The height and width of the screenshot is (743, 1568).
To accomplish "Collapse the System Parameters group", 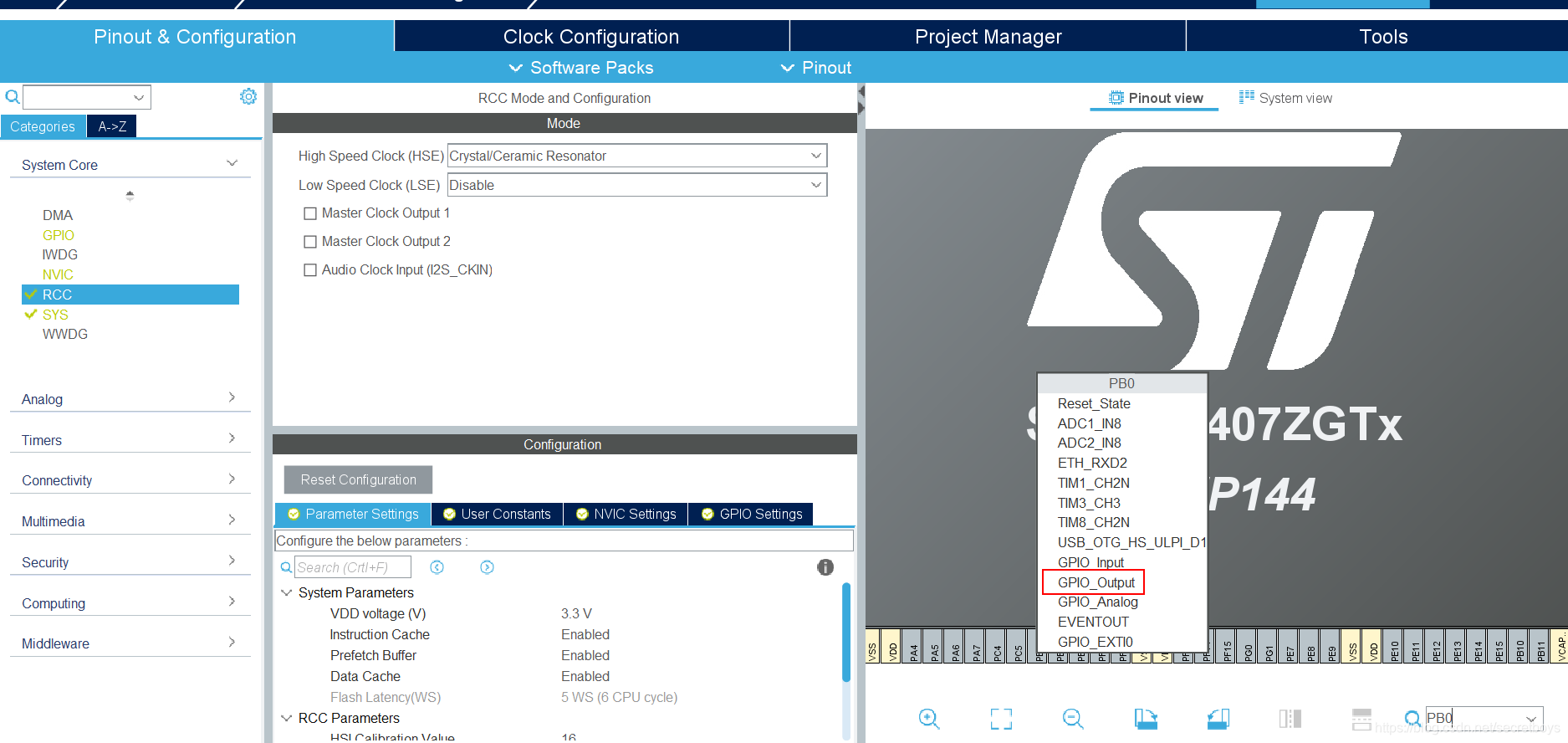I will click(286, 592).
